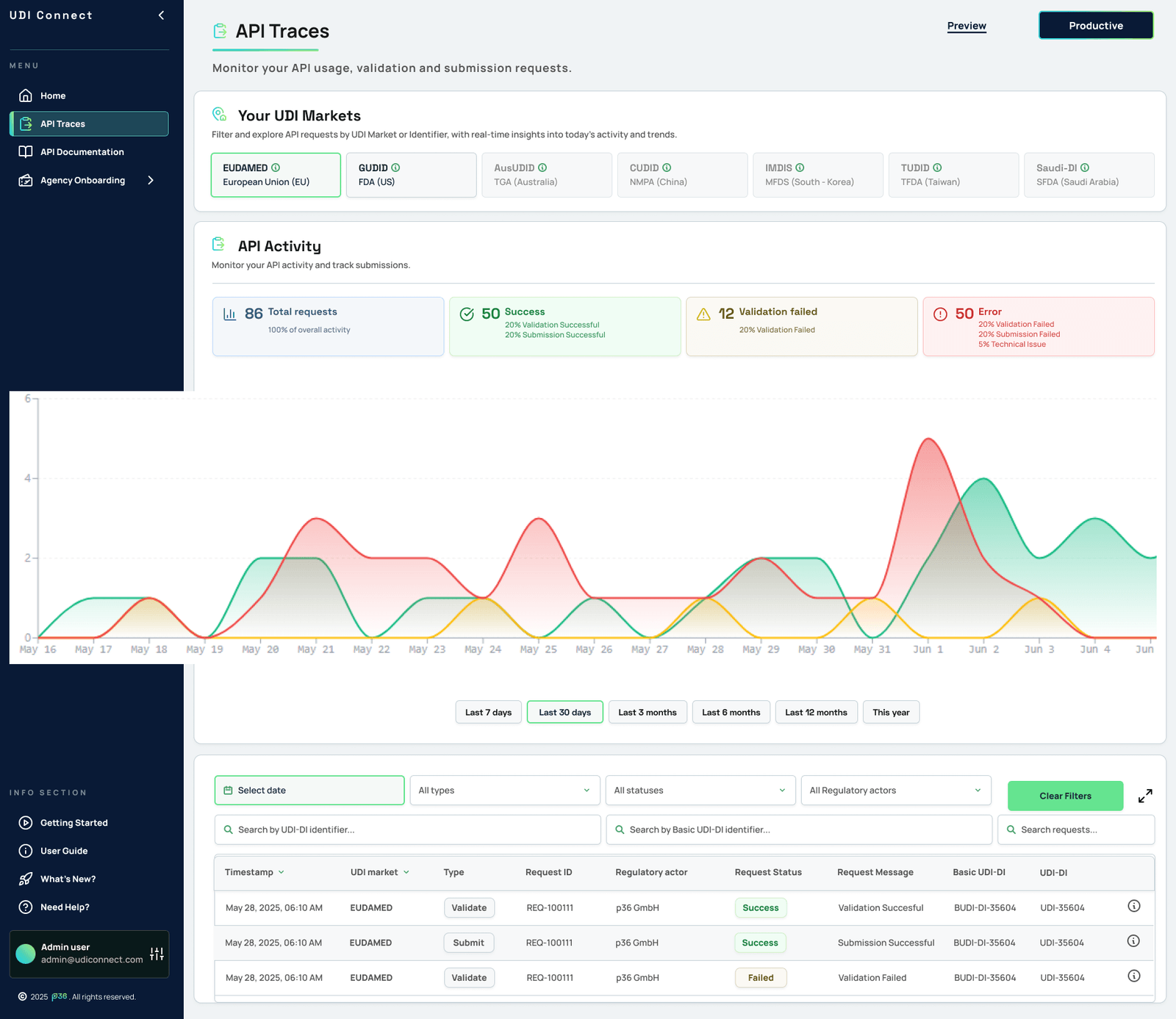Image resolution: width=1176 pixels, height=1019 pixels.
Task: Switch to the Preview view
Action: pyautogui.click(x=967, y=26)
